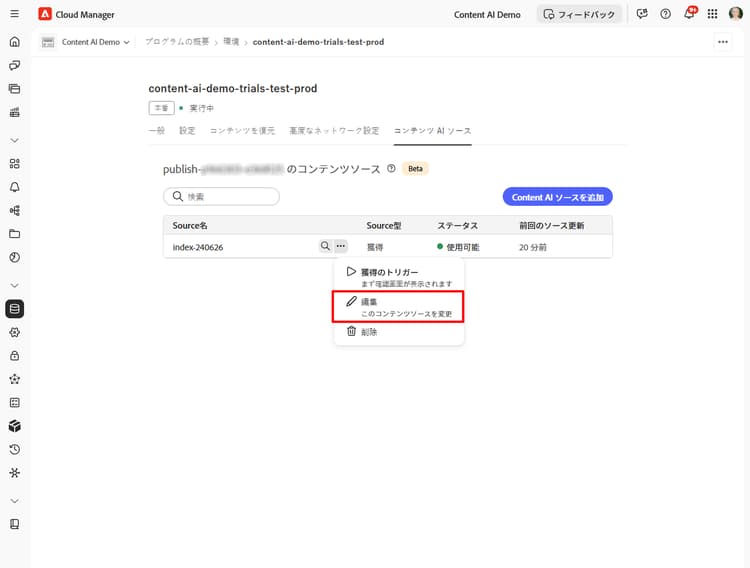Click the Source名 column header
Image resolution: width=750 pixels, height=568 pixels.
click(190, 225)
